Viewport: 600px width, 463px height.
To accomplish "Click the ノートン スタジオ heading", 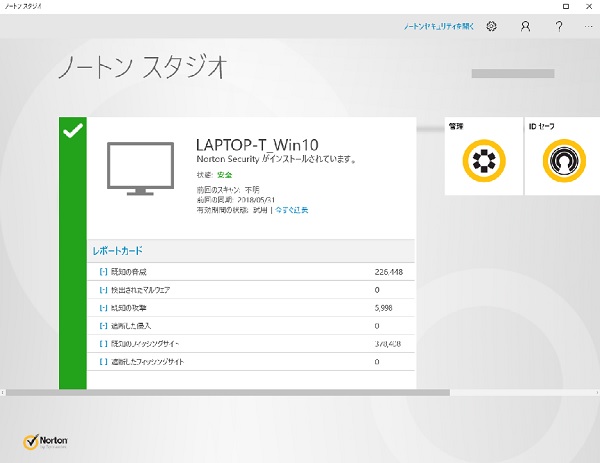I will [142, 67].
